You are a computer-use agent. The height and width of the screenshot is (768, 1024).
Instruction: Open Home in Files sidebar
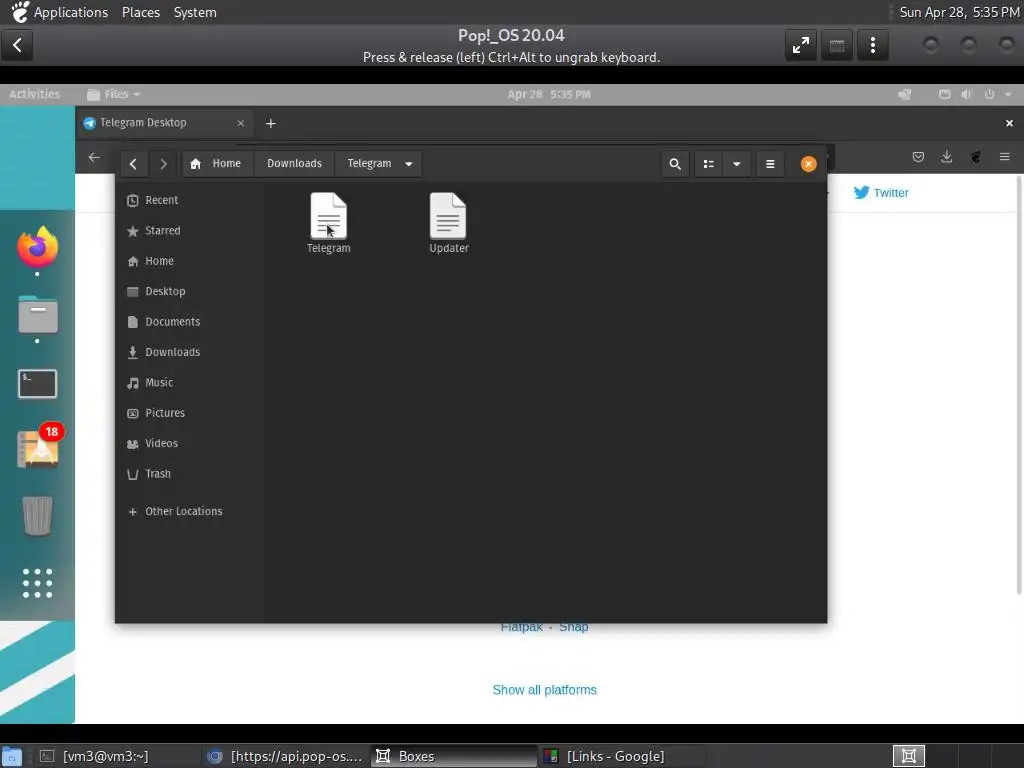pyautogui.click(x=189, y=261)
